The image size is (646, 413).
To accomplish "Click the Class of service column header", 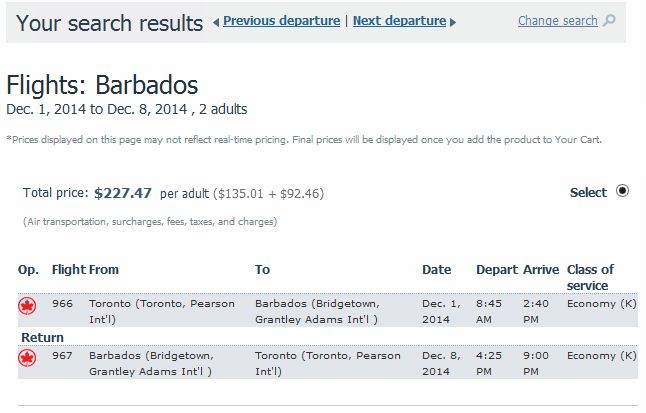I will 590,277.
